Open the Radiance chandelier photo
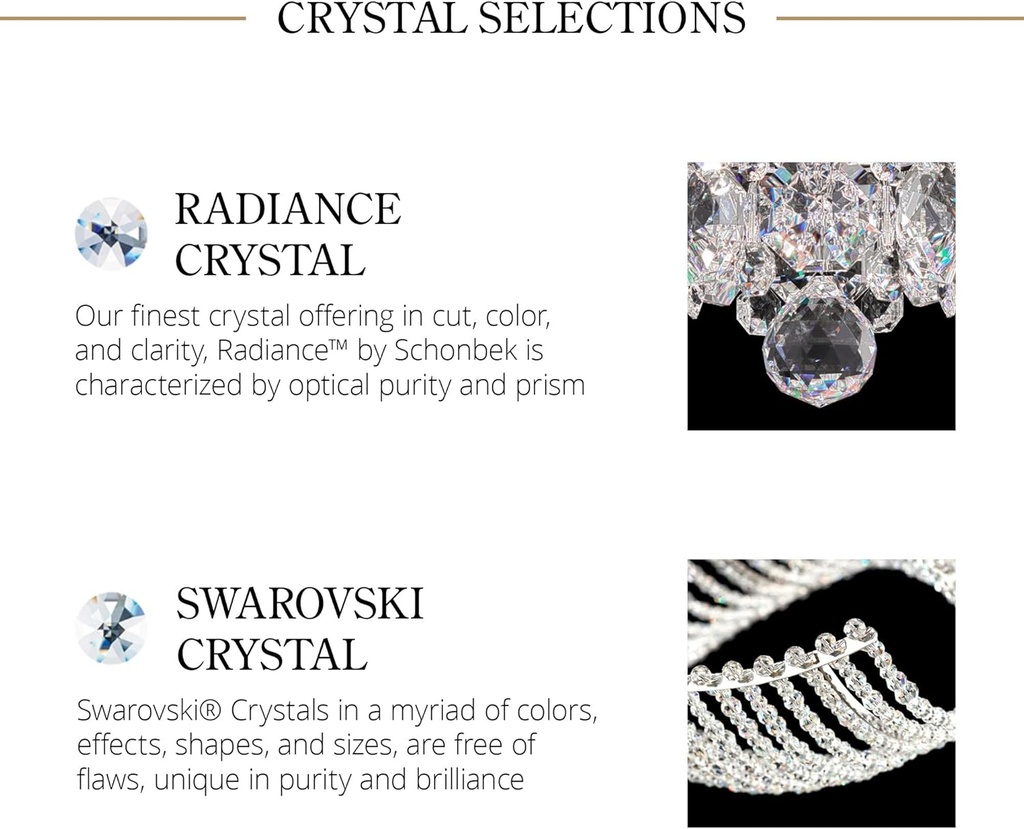 coord(821,296)
